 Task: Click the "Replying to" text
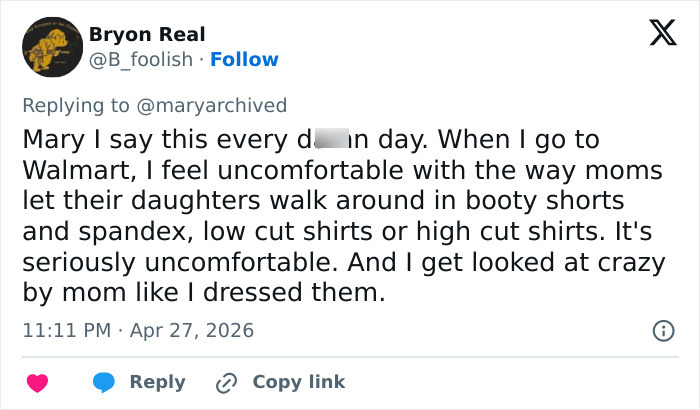(78, 105)
